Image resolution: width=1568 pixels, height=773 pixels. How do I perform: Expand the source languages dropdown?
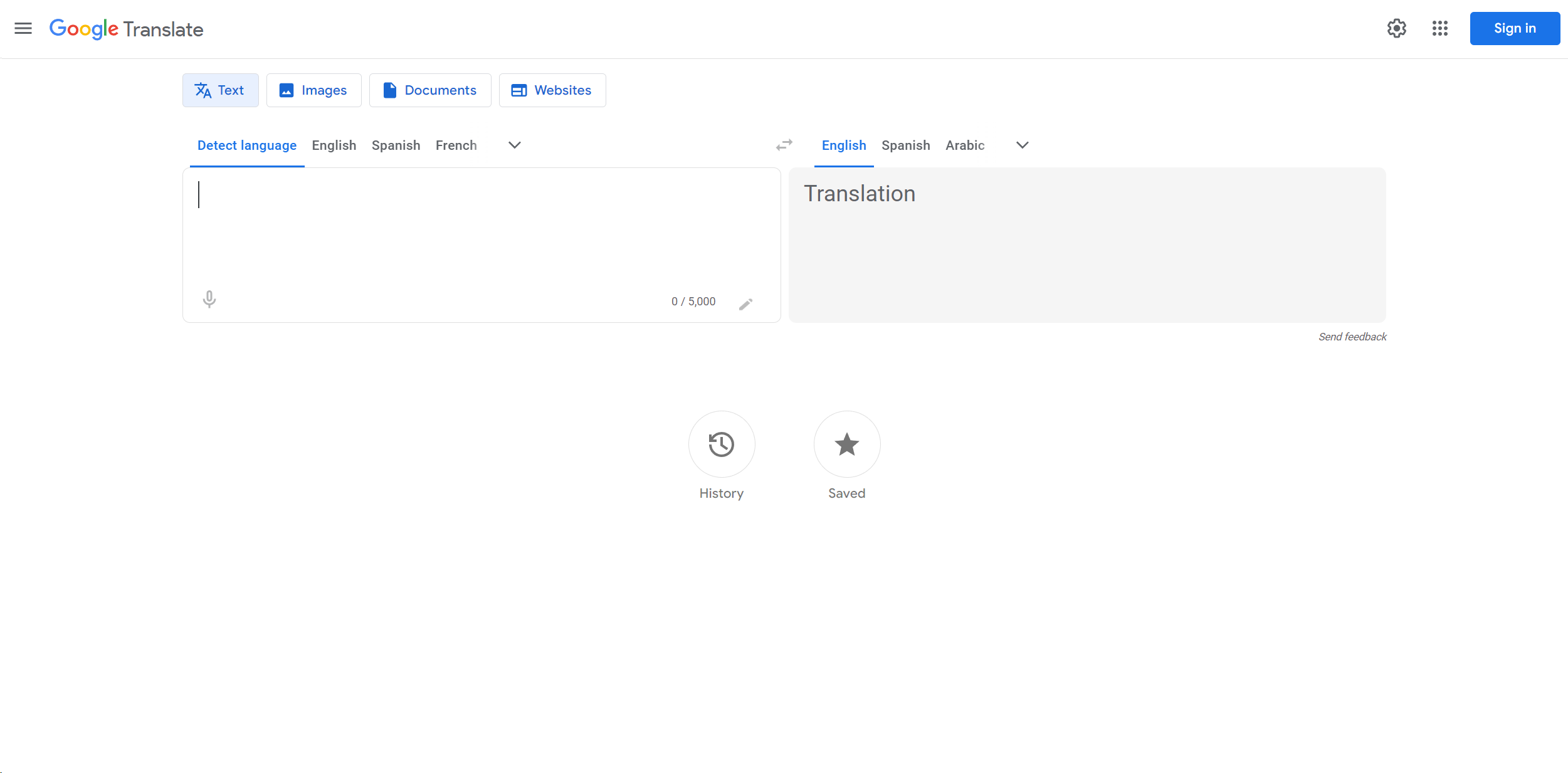pos(514,145)
